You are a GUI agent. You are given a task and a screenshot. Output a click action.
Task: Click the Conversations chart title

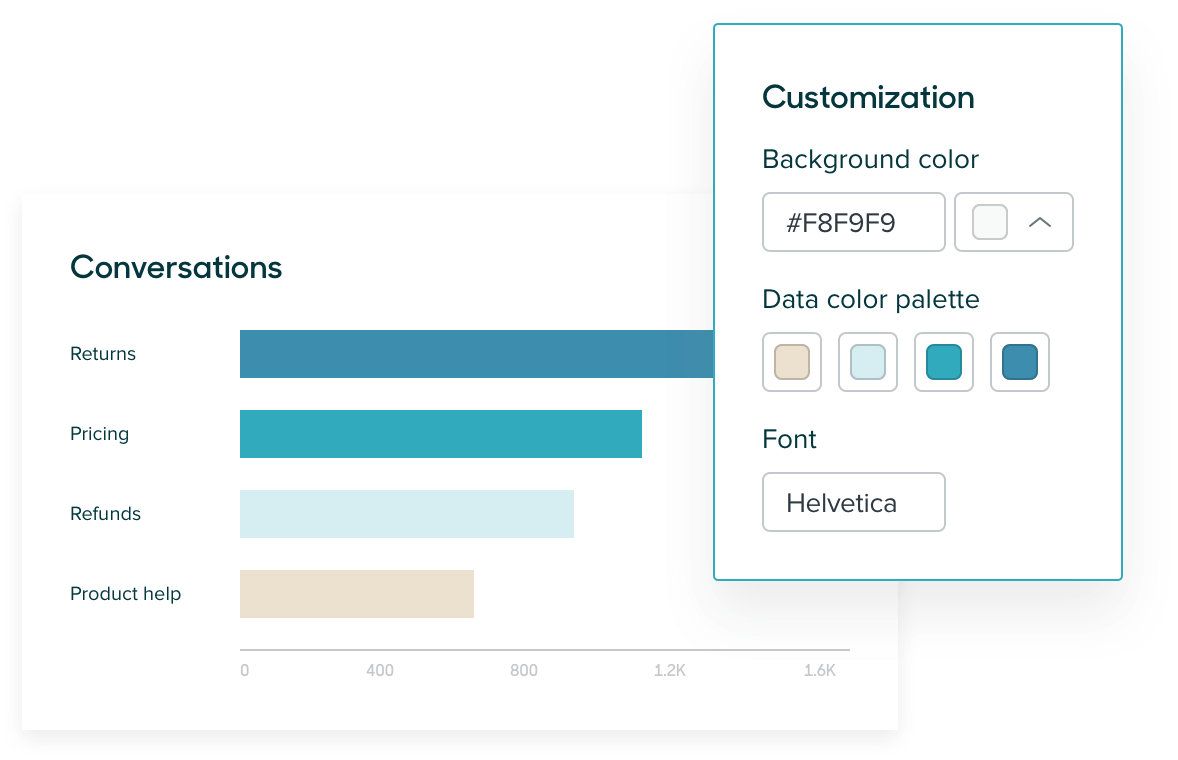tap(176, 267)
